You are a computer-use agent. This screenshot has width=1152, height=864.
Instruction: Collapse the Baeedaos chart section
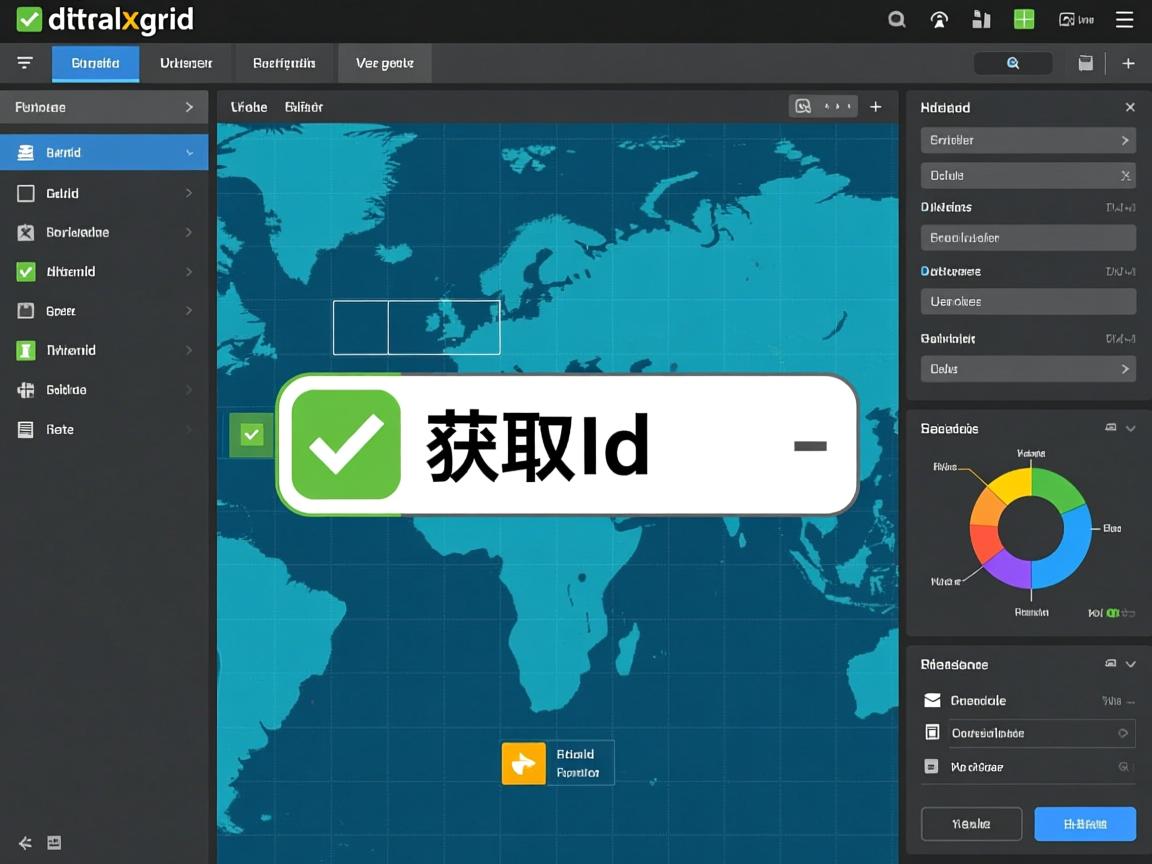[x=1131, y=428]
